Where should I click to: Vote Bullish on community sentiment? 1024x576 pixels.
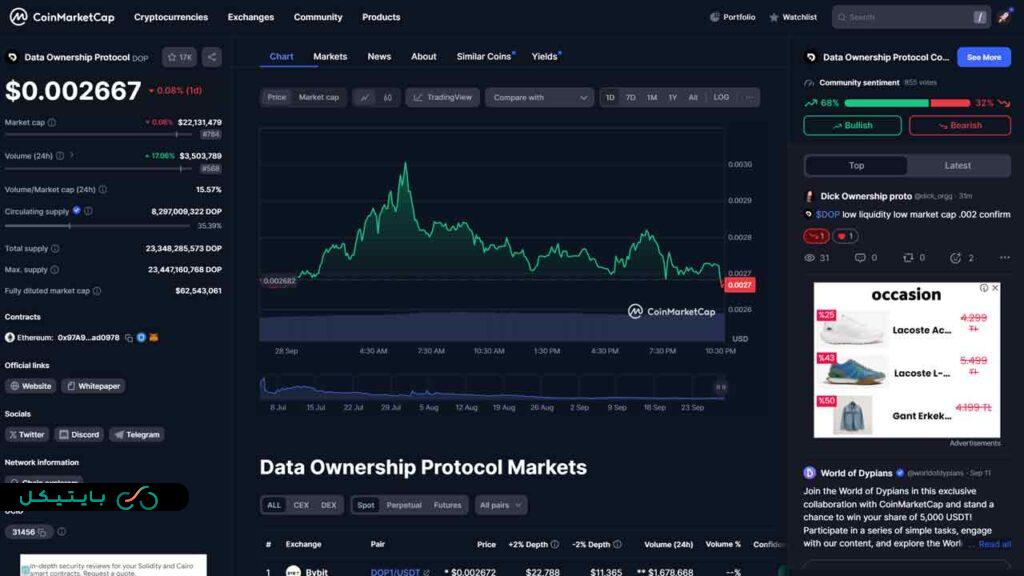point(852,126)
